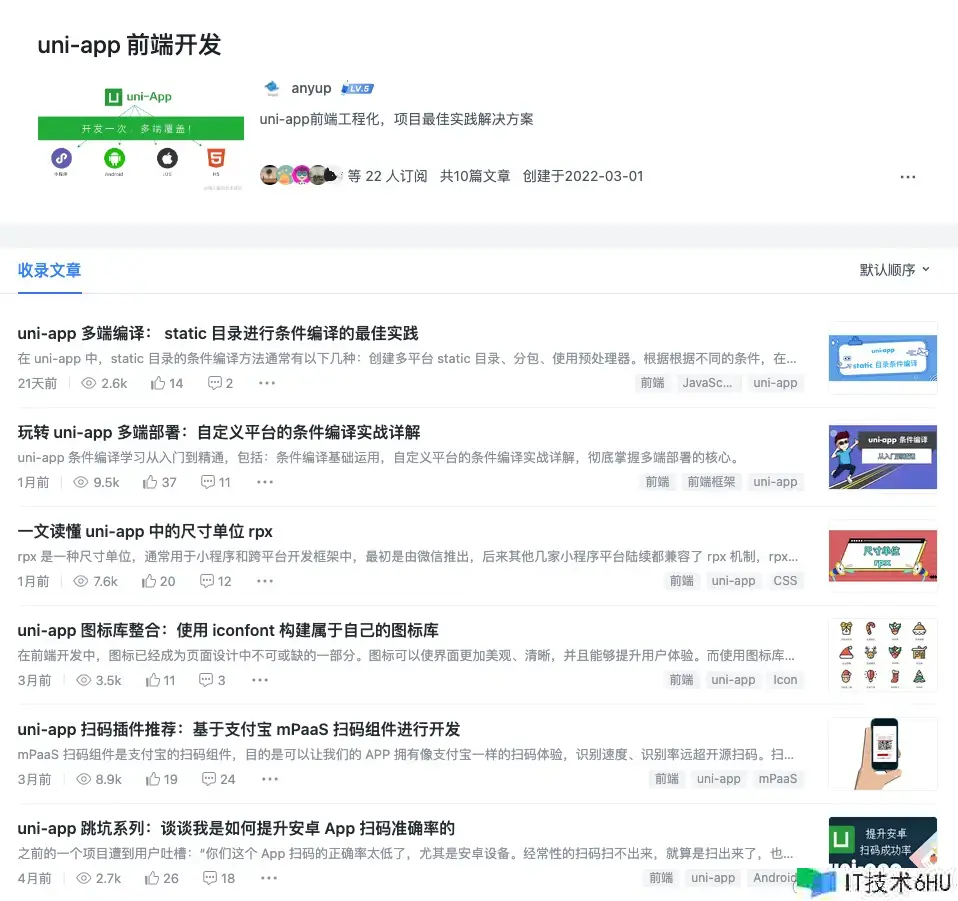Open more options for rpx article
Viewport: 958px width, 901px height.
pos(265,581)
